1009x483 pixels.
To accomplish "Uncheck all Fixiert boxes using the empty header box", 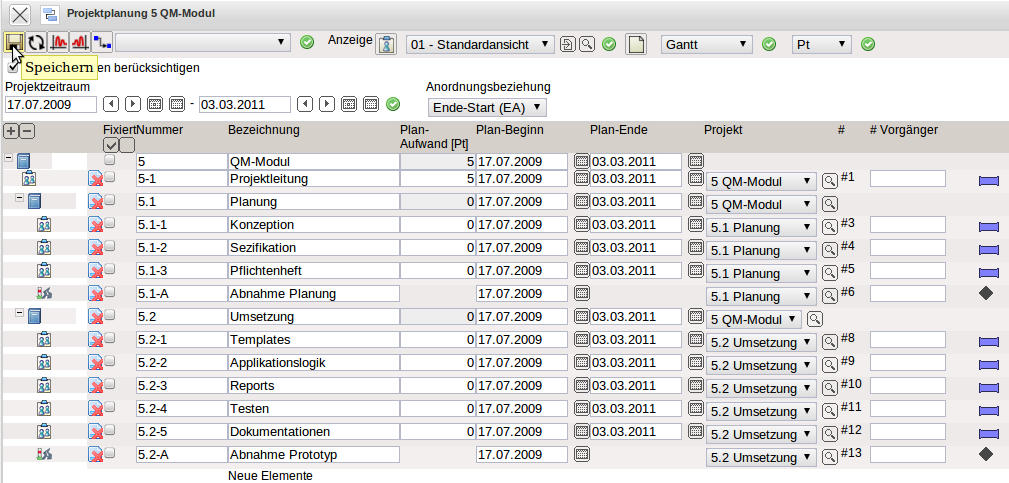I will pyautogui.click(x=127, y=145).
